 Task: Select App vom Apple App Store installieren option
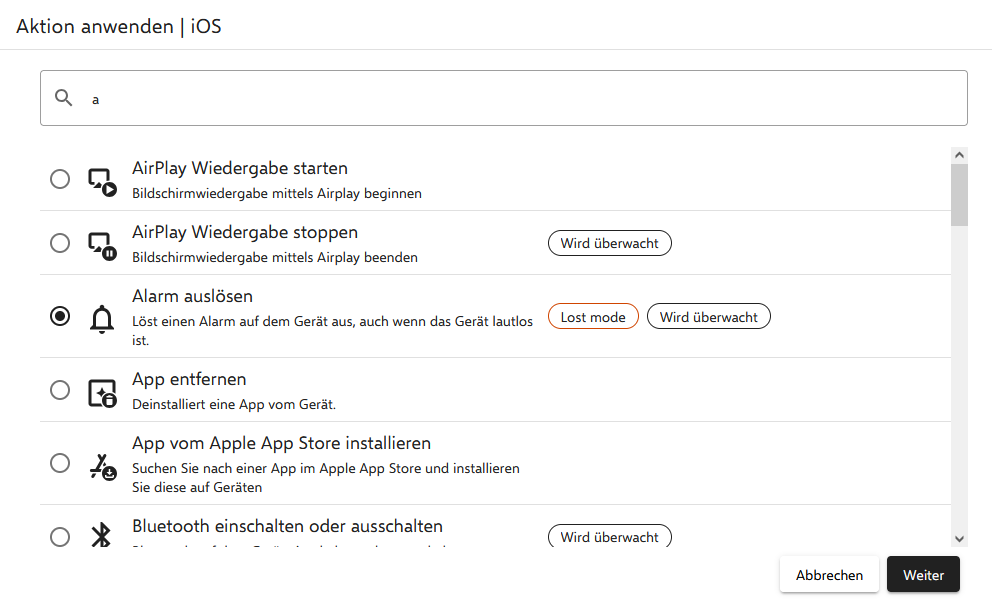60,463
